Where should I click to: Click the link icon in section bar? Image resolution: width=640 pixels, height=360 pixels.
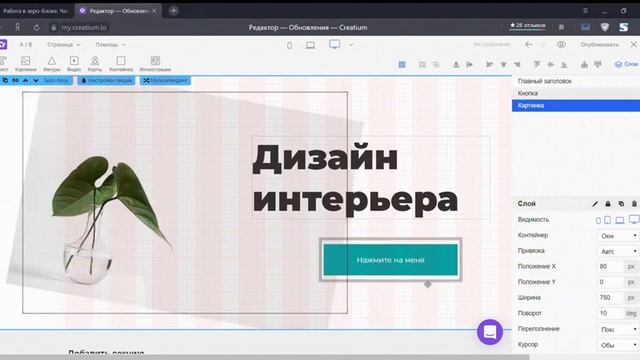tap(15, 80)
